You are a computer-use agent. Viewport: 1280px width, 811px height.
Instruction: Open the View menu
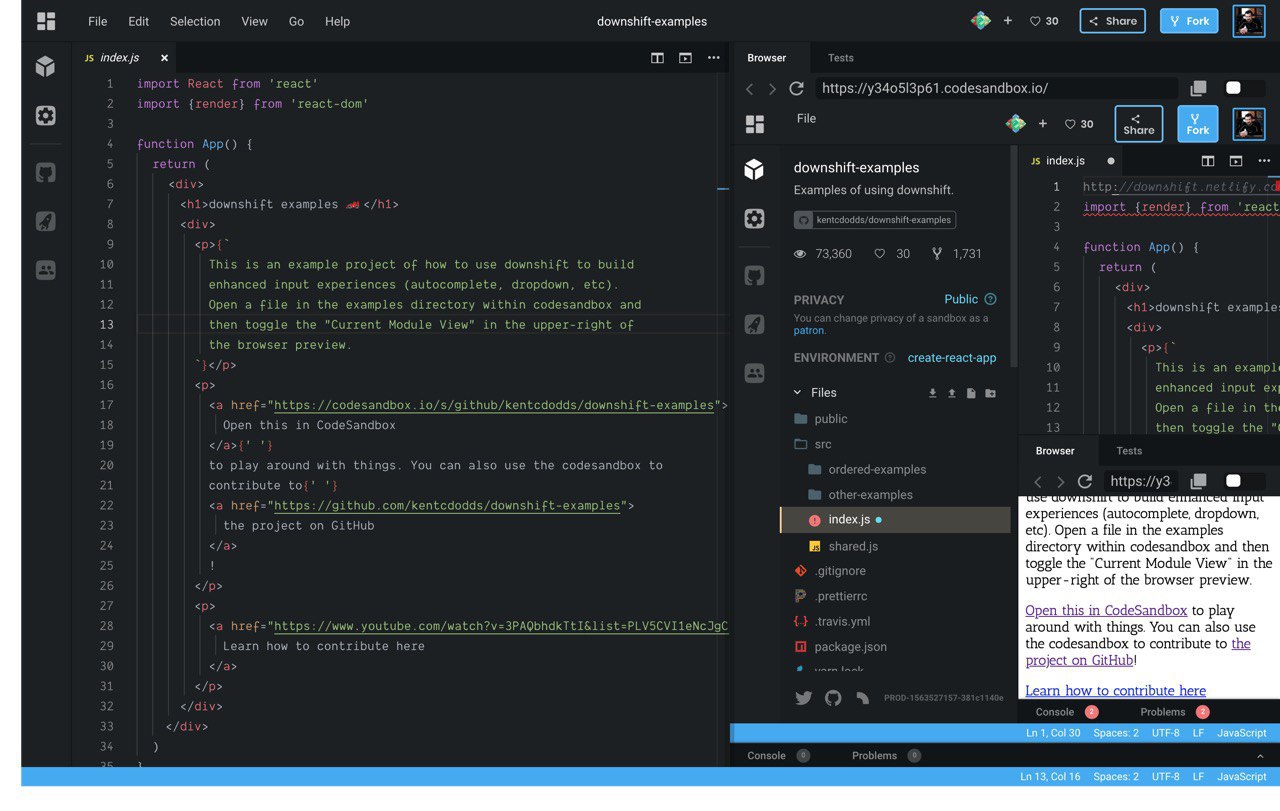click(x=254, y=21)
